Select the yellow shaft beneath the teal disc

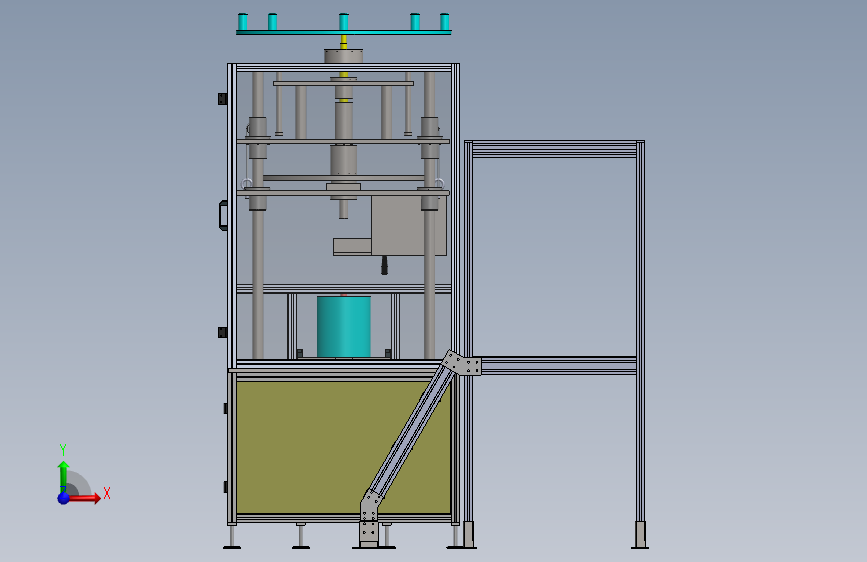[x=344, y=42]
